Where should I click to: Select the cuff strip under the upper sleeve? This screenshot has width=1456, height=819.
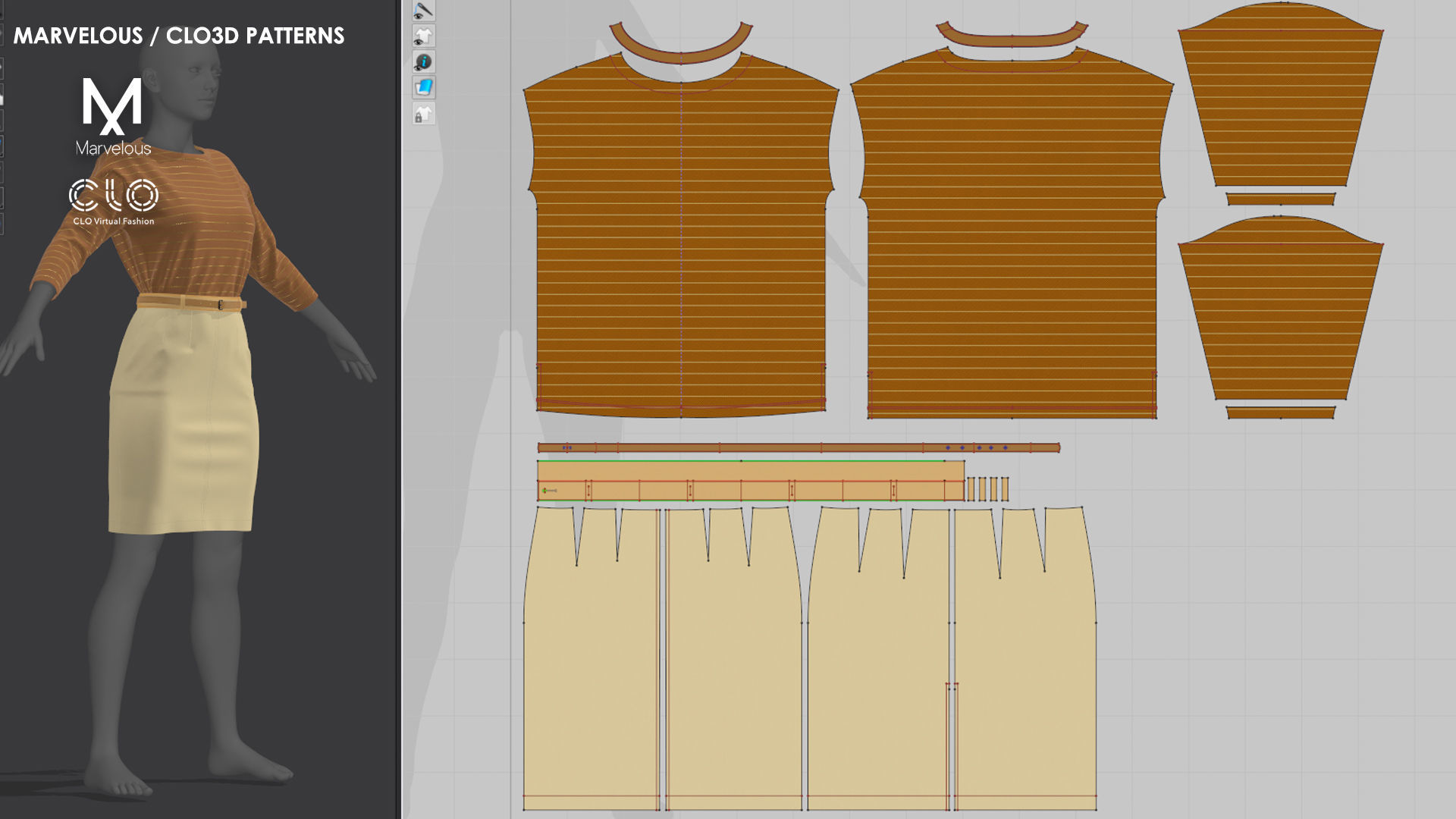pos(1280,199)
